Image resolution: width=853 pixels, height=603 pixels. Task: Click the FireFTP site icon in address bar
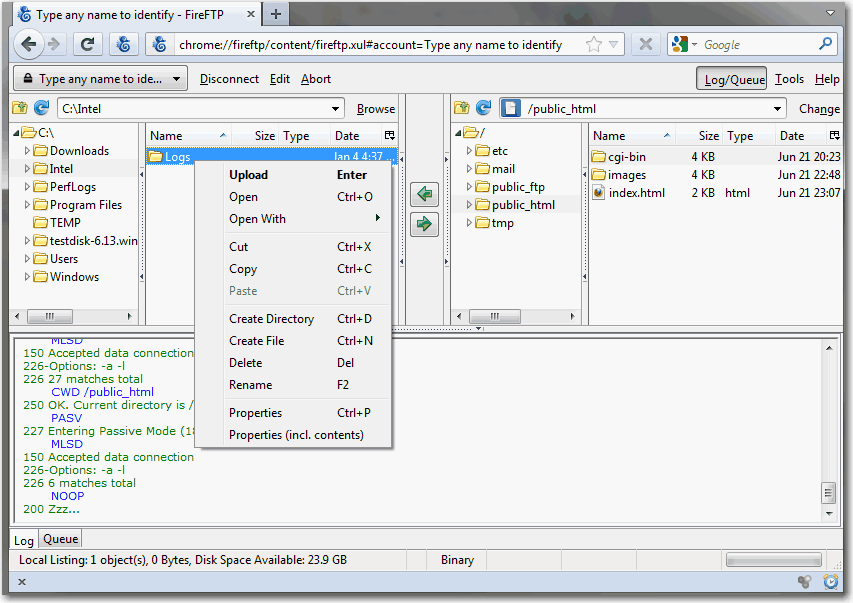(x=159, y=45)
